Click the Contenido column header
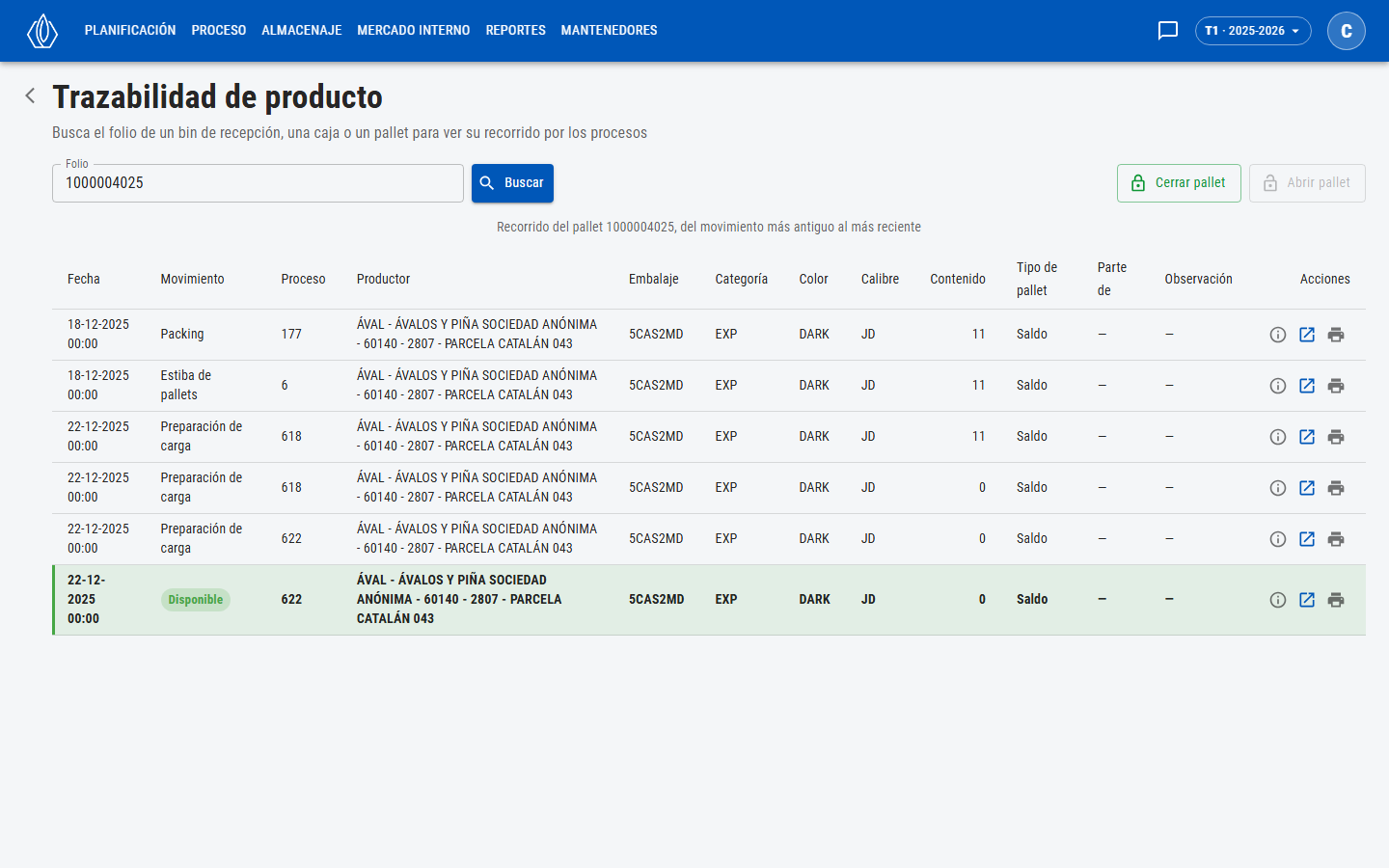 [958, 279]
